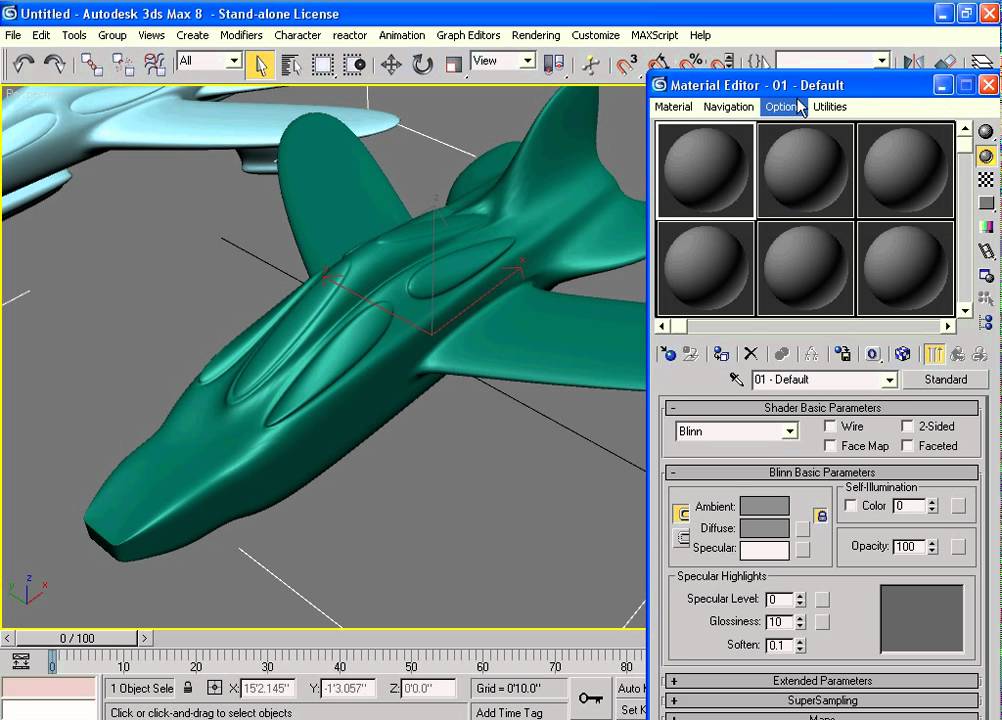1002x720 pixels.
Task: Click the Opacity map button
Action: coord(957,547)
